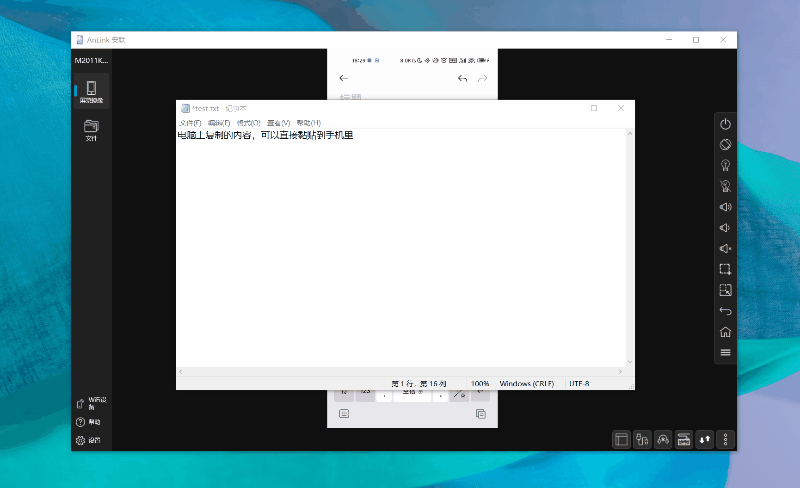Maximize the Notepad window
Viewport: 800px width, 488px height.
[x=594, y=108]
